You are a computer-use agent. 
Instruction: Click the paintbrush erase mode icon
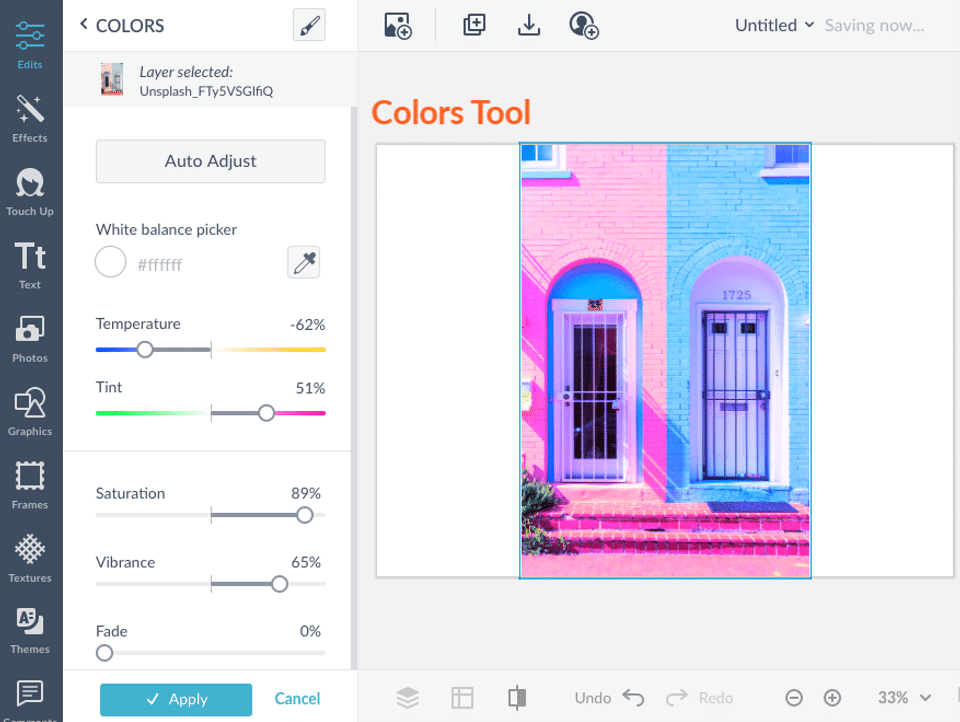pyautogui.click(x=309, y=25)
